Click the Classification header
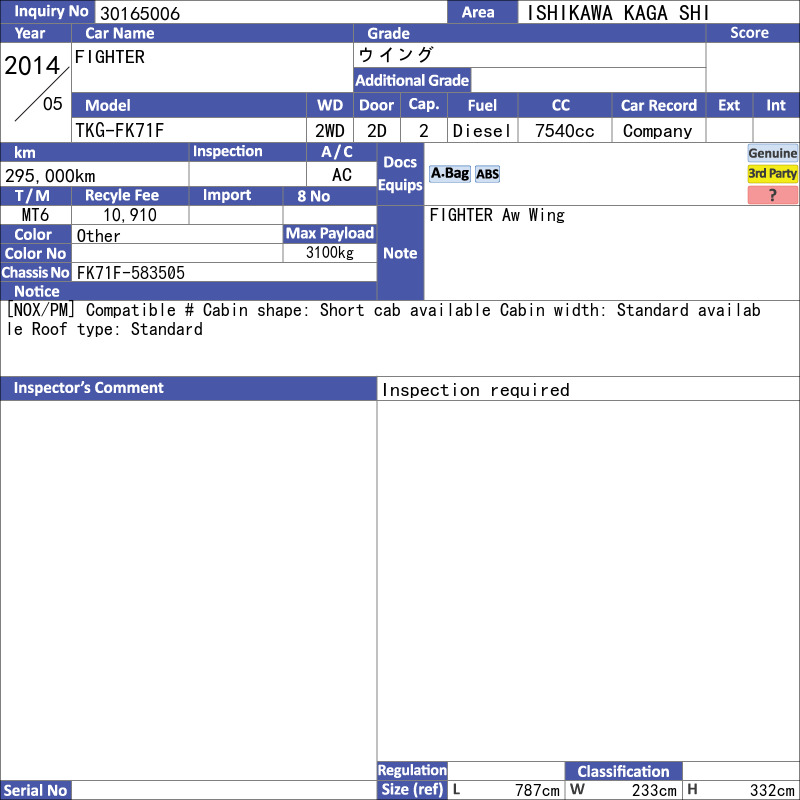Viewport: 800px width, 800px height. (623, 771)
